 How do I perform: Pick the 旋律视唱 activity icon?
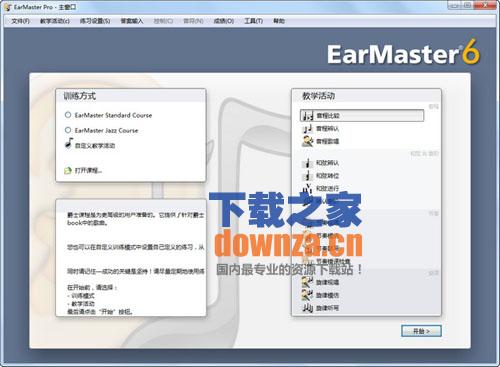click(x=307, y=282)
